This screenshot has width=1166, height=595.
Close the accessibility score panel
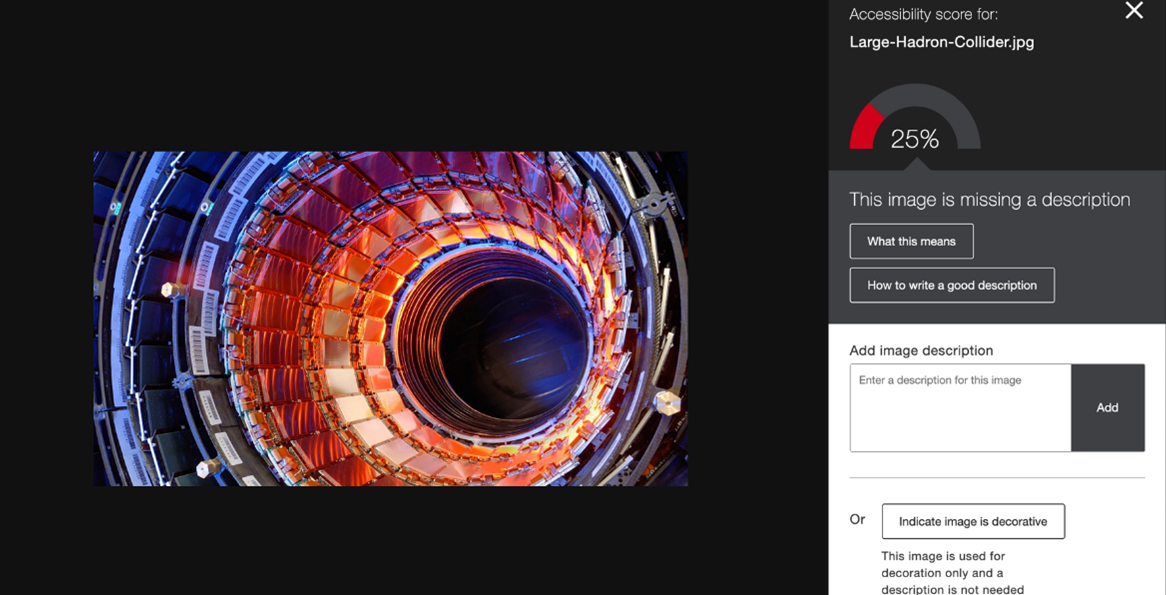pos(1134,10)
